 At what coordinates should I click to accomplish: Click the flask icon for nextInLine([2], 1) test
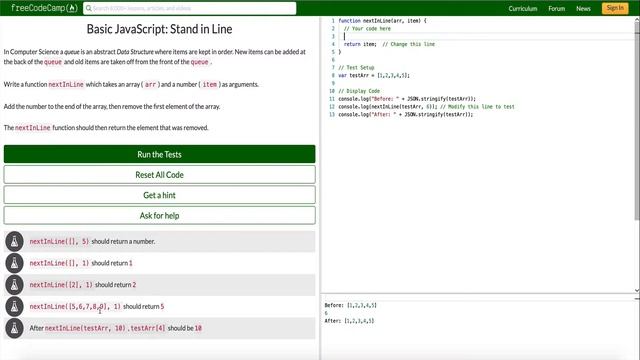14,284
